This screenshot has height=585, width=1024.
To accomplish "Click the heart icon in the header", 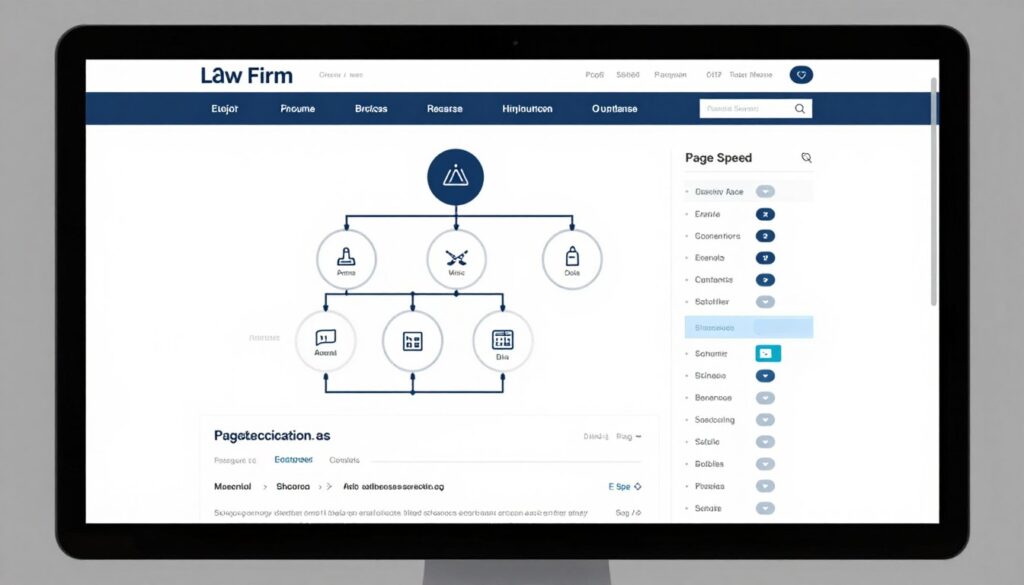I will [x=801, y=75].
